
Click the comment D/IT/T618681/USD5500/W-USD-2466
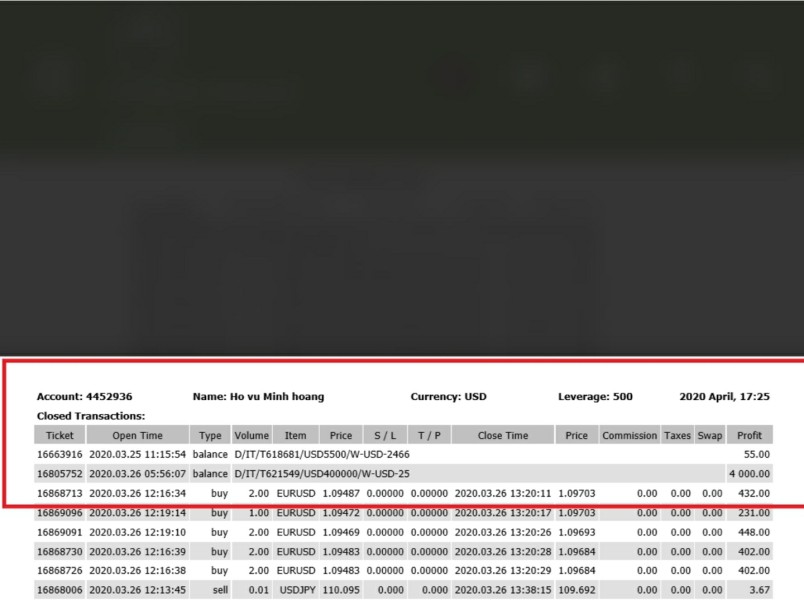(x=322, y=454)
